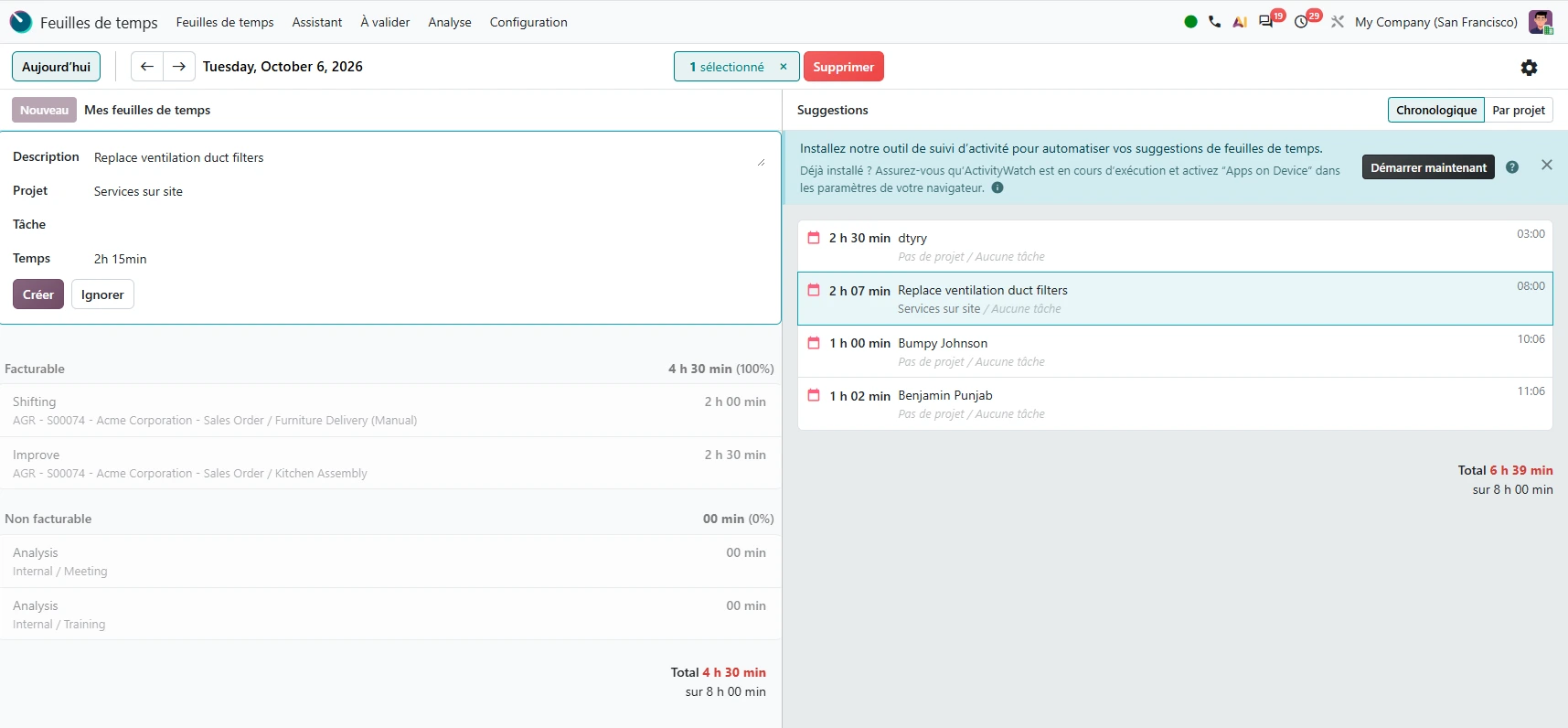Click the Ignorer button
The width and height of the screenshot is (1568, 728).
[x=102, y=294]
